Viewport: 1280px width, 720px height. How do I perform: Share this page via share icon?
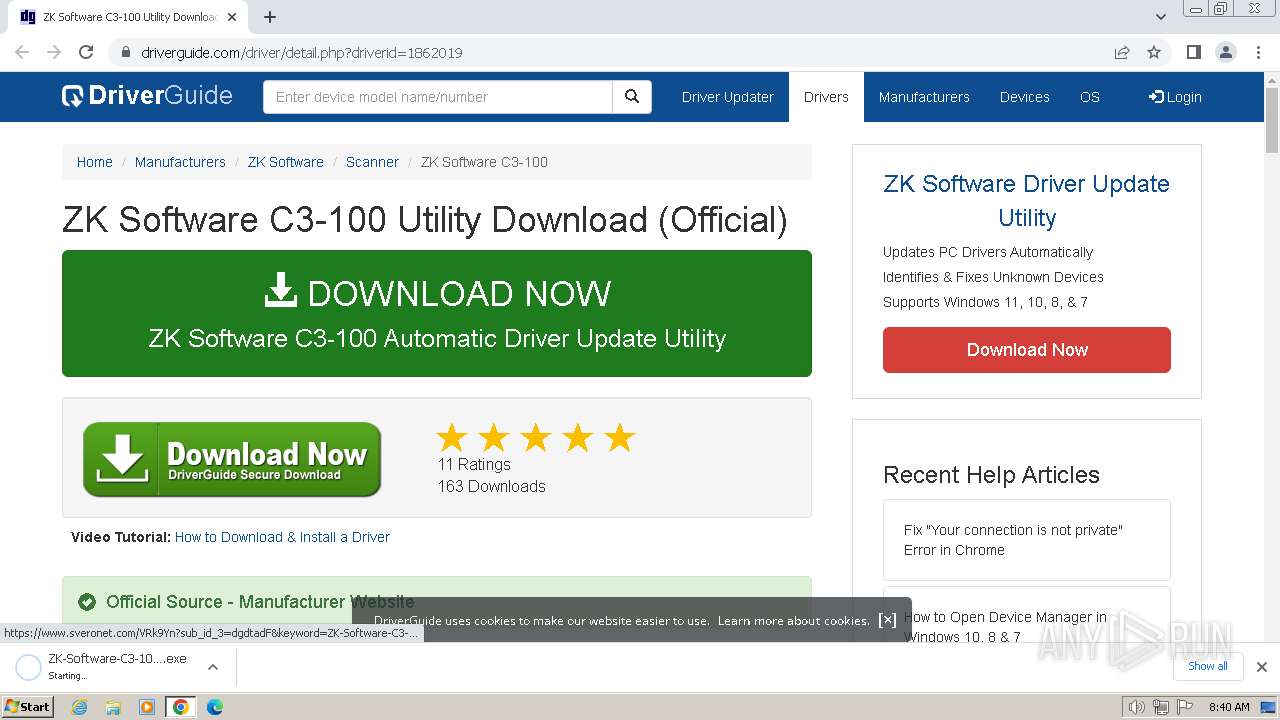click(1122, 52)
